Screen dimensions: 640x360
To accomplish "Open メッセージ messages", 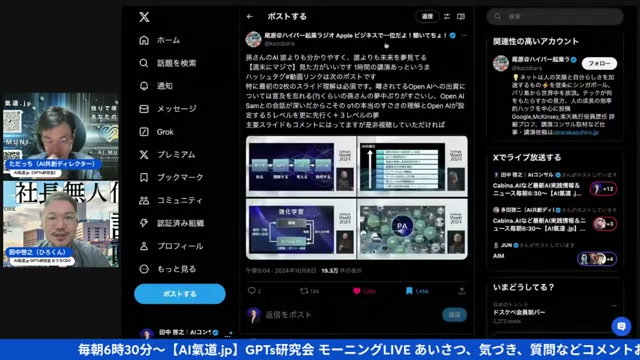I will 168,109.
